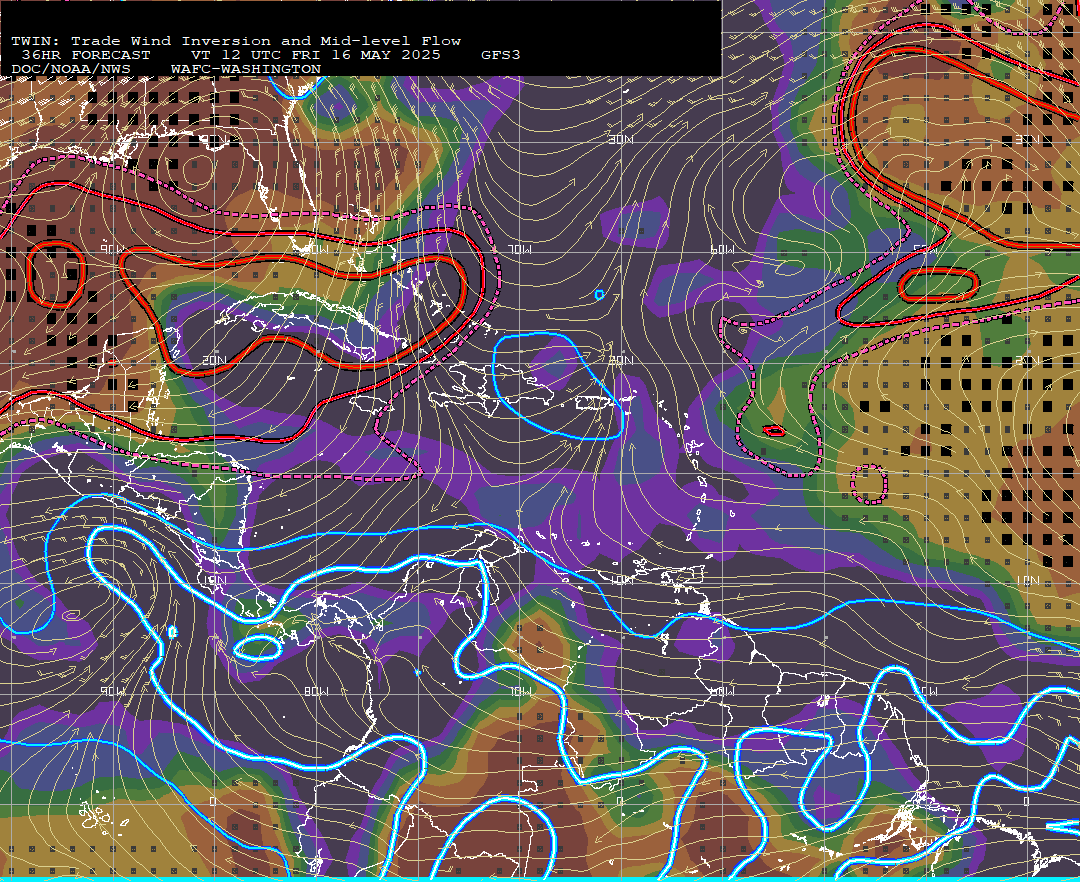Screen dimensions: 1080x882
Task: Click the '20N' label north of Puerto Rico
Action: [621, 360]
